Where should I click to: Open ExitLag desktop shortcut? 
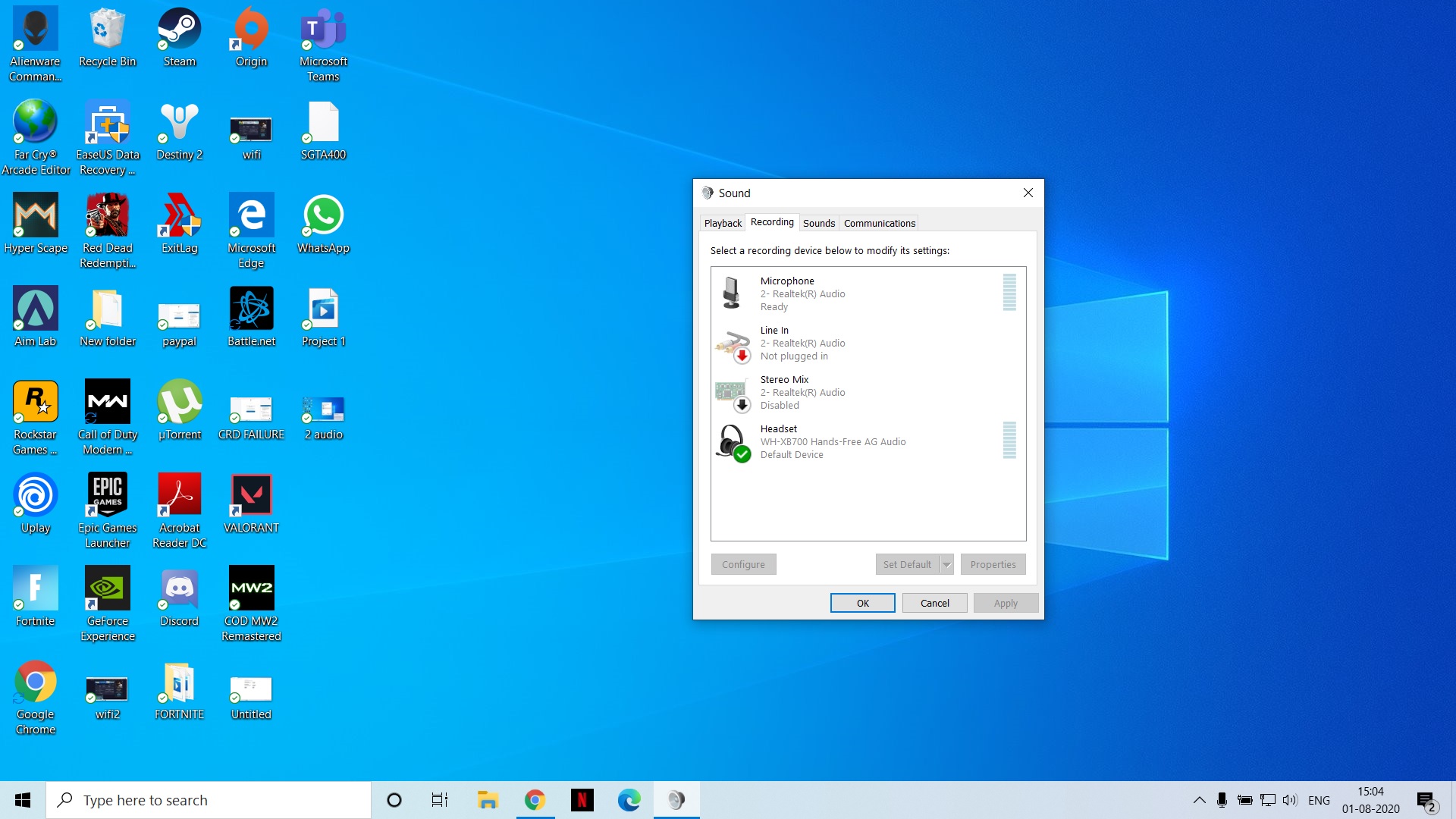tap(179, 224)
